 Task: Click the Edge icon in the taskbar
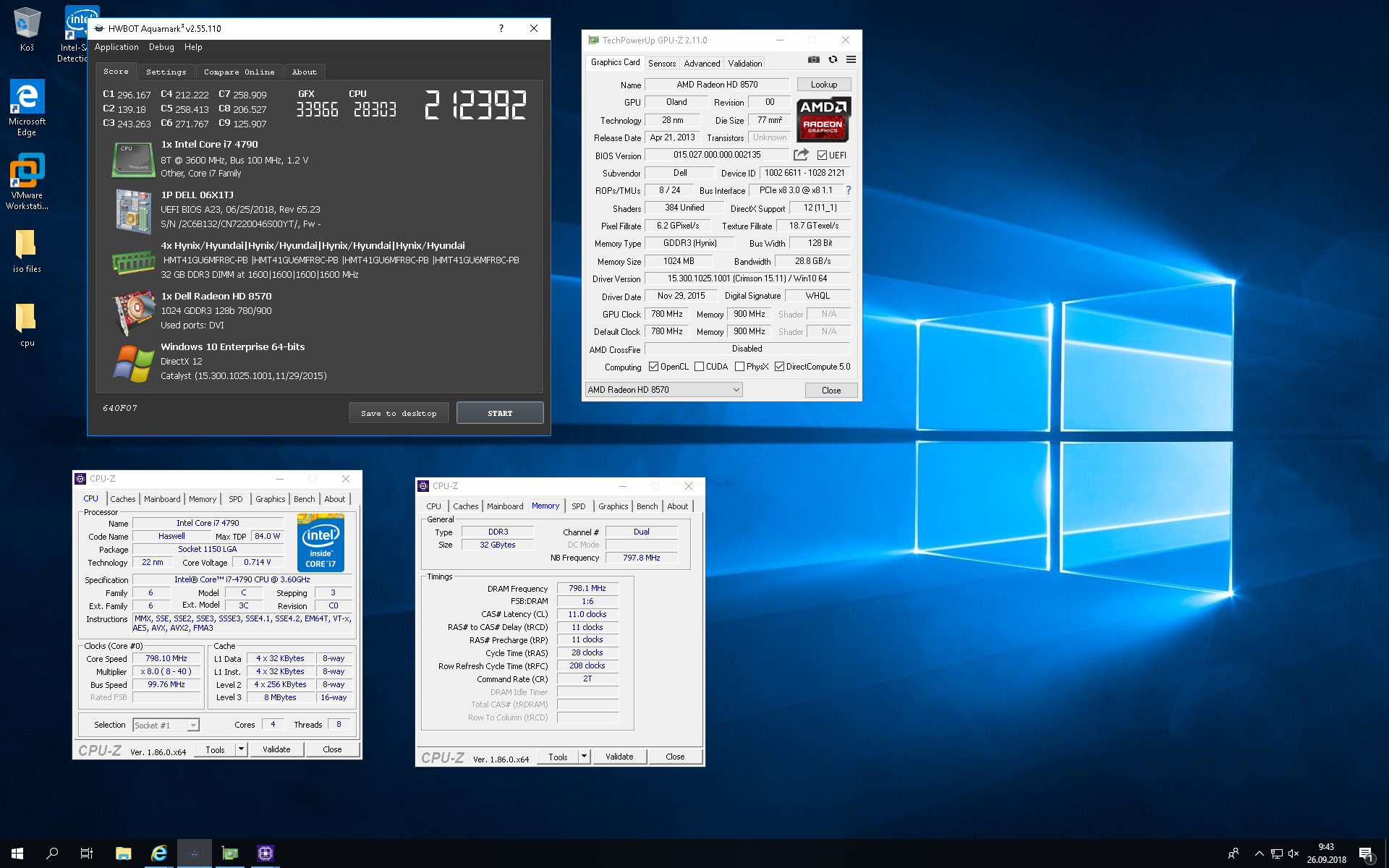[159, 854]
